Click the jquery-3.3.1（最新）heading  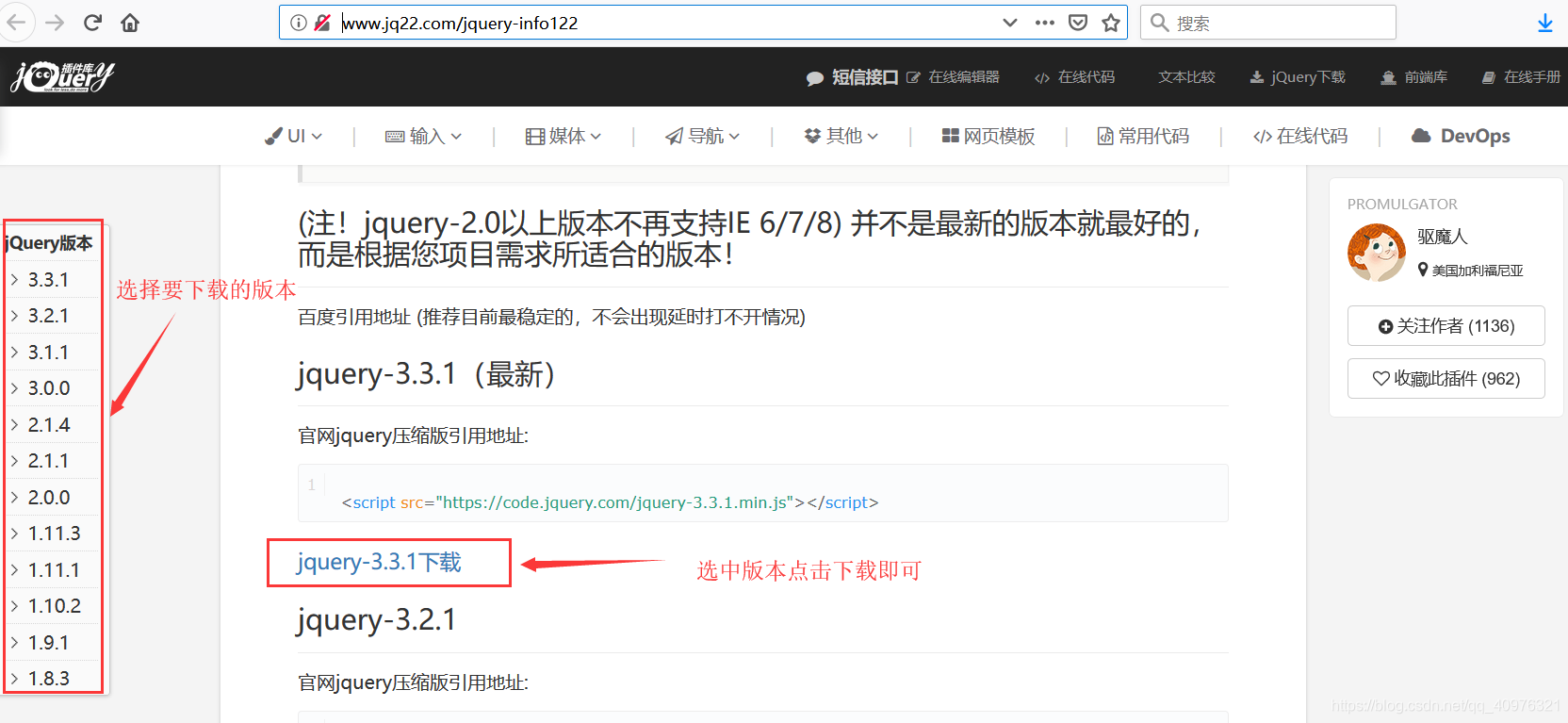(427, 374)
